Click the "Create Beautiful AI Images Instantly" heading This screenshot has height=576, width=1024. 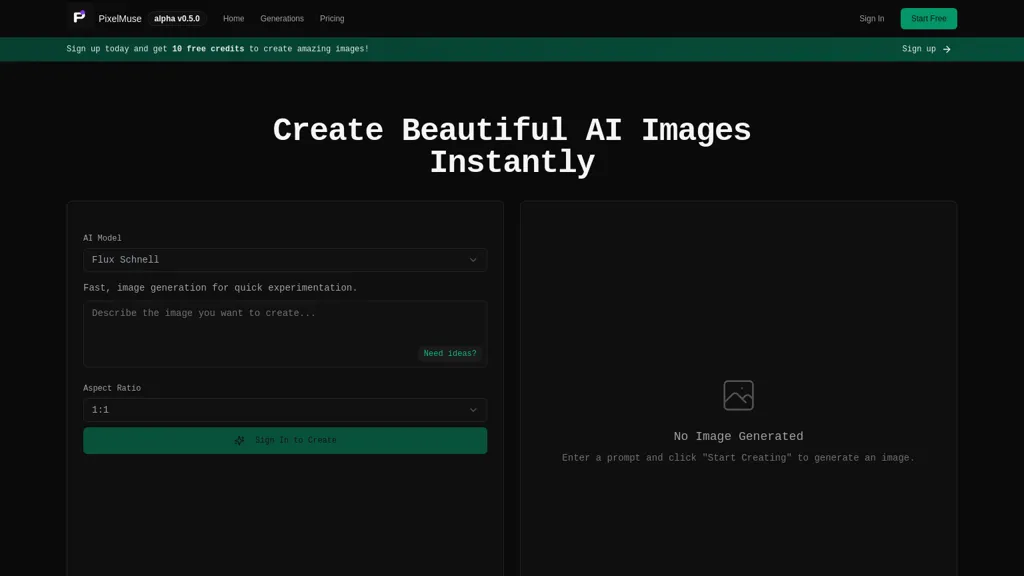[x=512, y=146]
